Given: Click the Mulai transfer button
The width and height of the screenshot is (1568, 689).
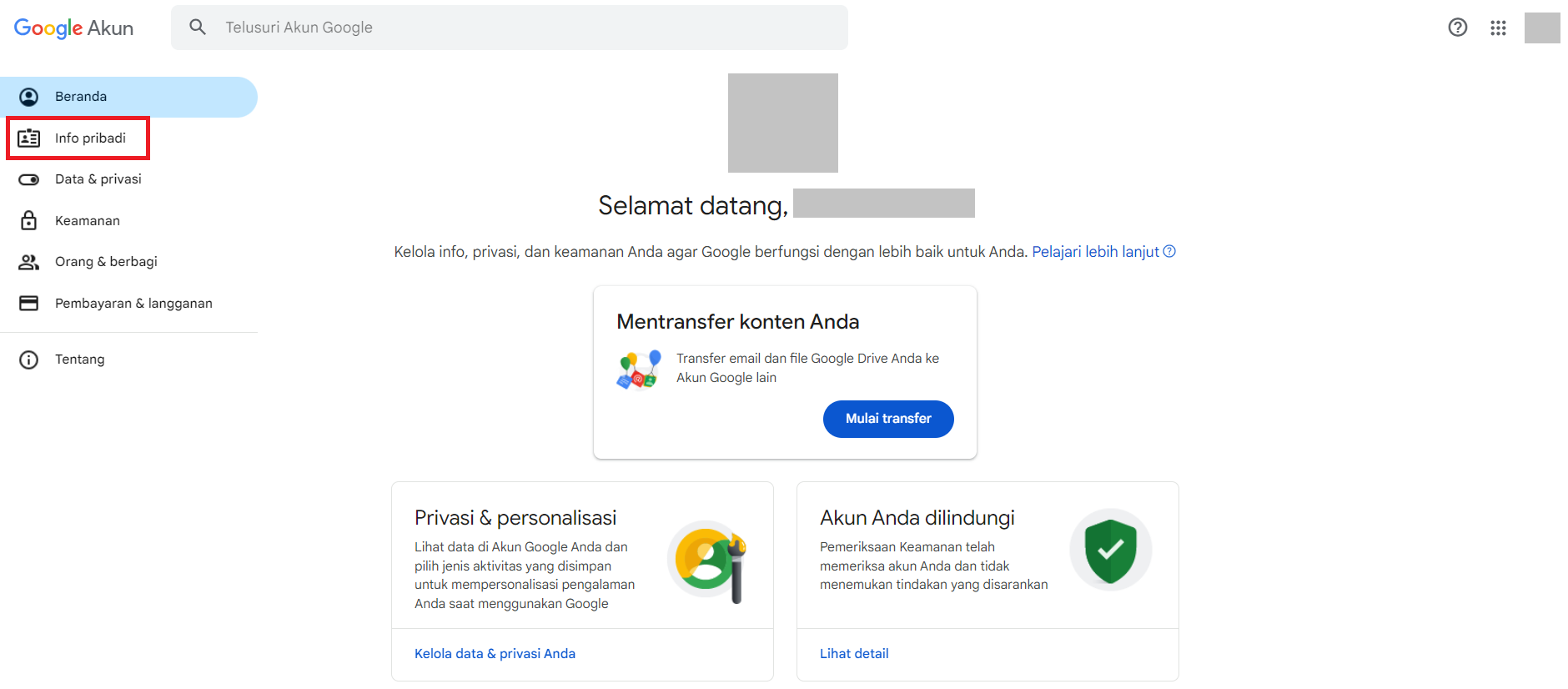Looking at the screenshot, I should coord(888,419).
